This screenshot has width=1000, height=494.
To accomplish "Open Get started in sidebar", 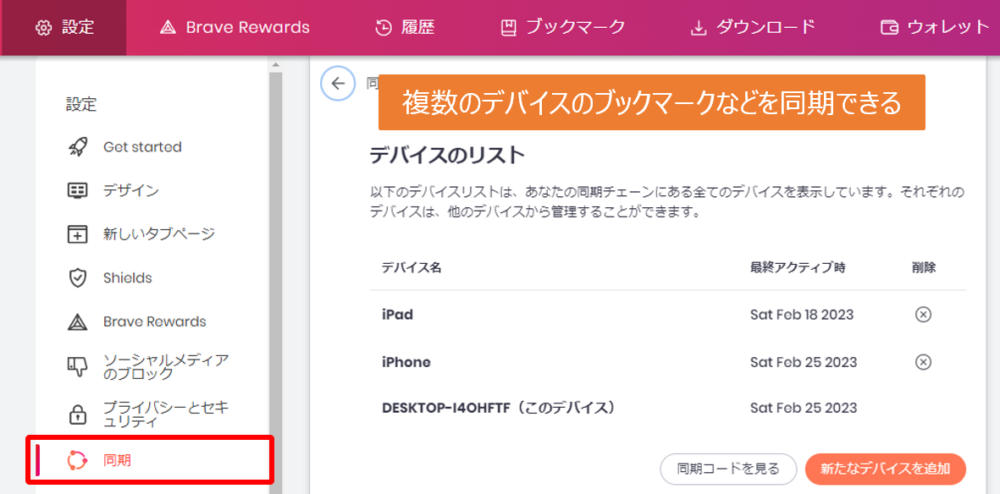I will click(x=142, y=147).
